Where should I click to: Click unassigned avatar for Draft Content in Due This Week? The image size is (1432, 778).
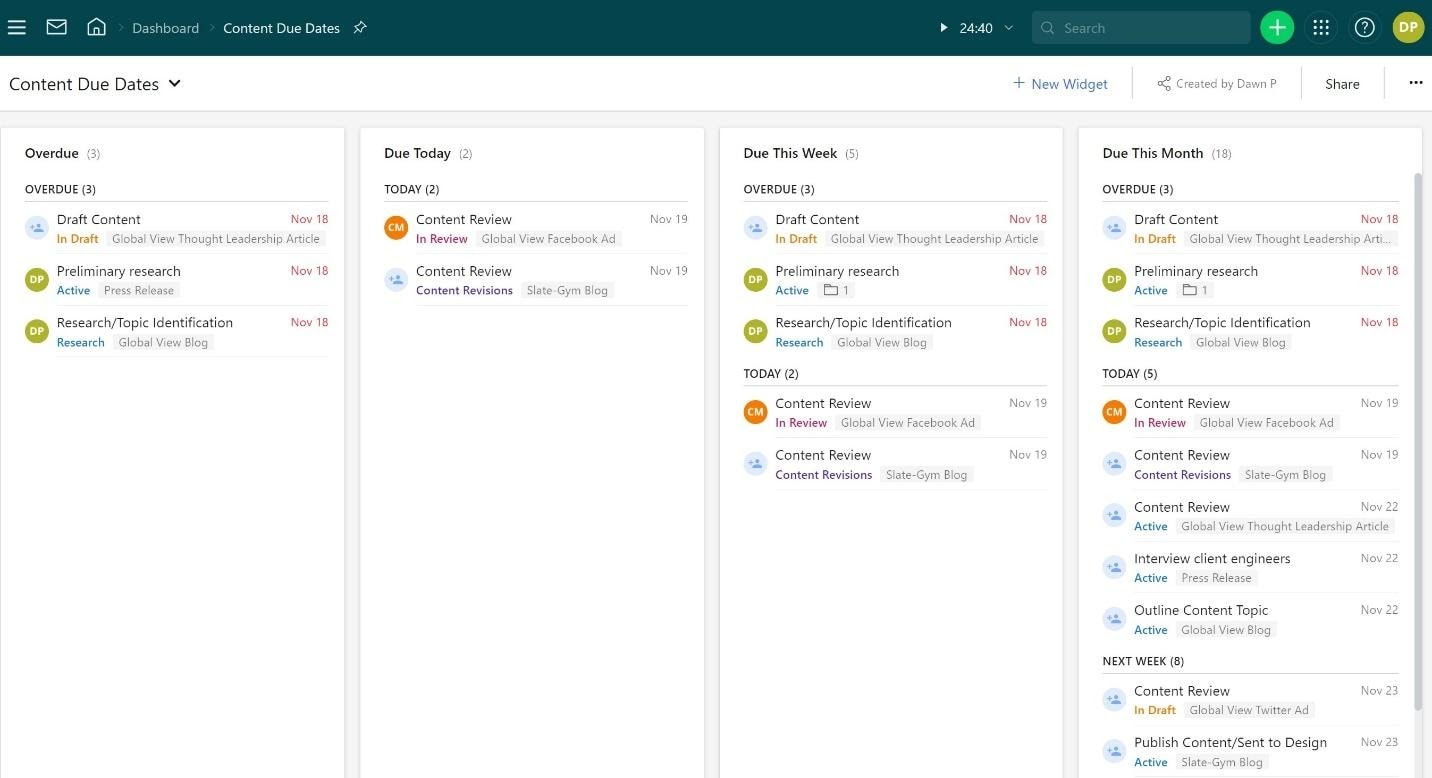point(755,228)
